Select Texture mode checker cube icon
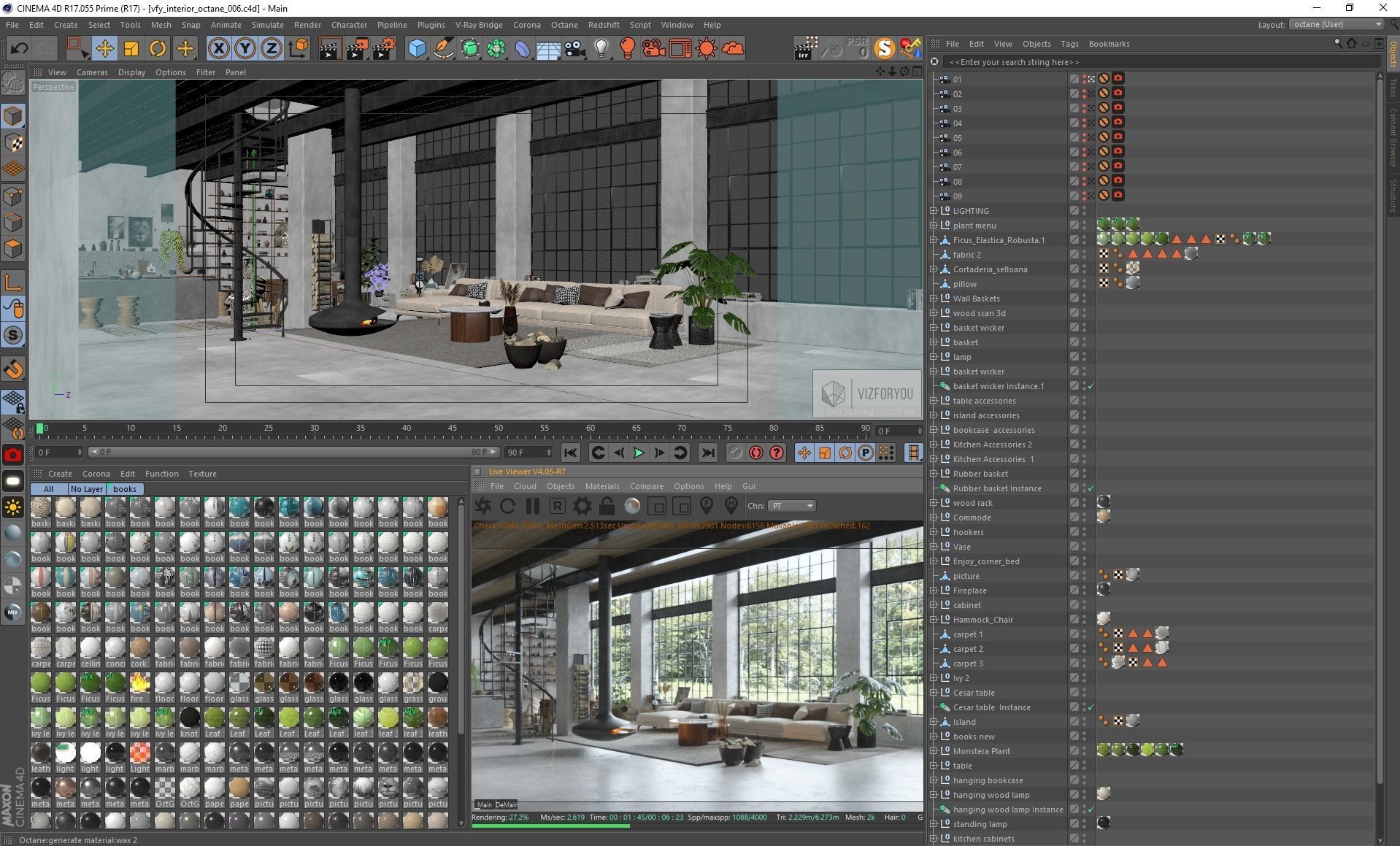Viewport: 1400px width, 846px height. (x=13, y=142)
